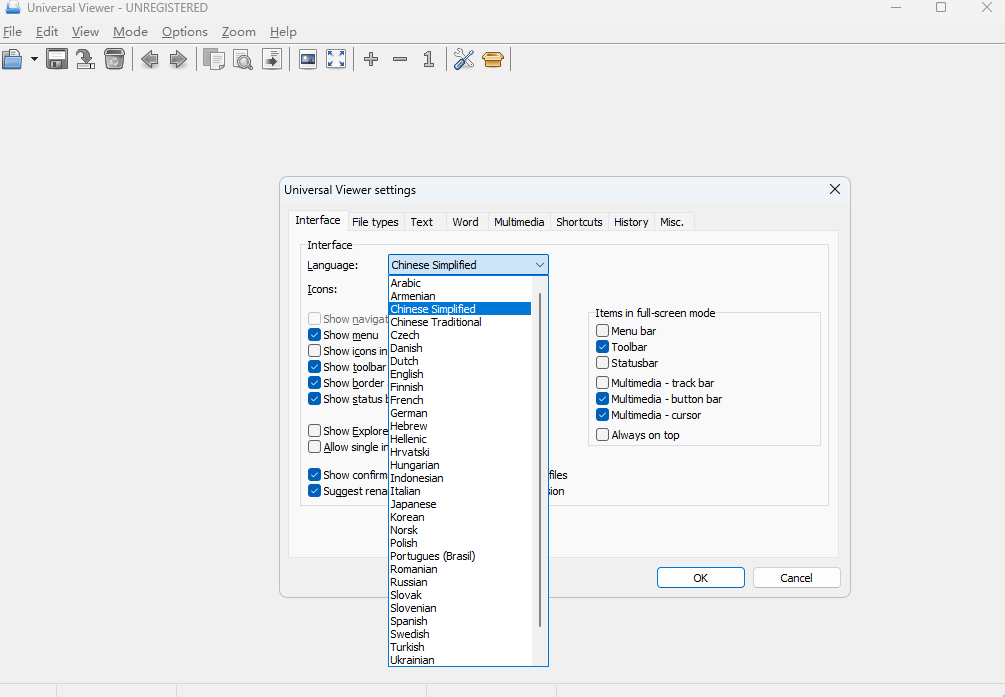Uncheck Toolbar under full-screen mode items
The width and height of the screenshot is (1005, 697).
(602, 347)
